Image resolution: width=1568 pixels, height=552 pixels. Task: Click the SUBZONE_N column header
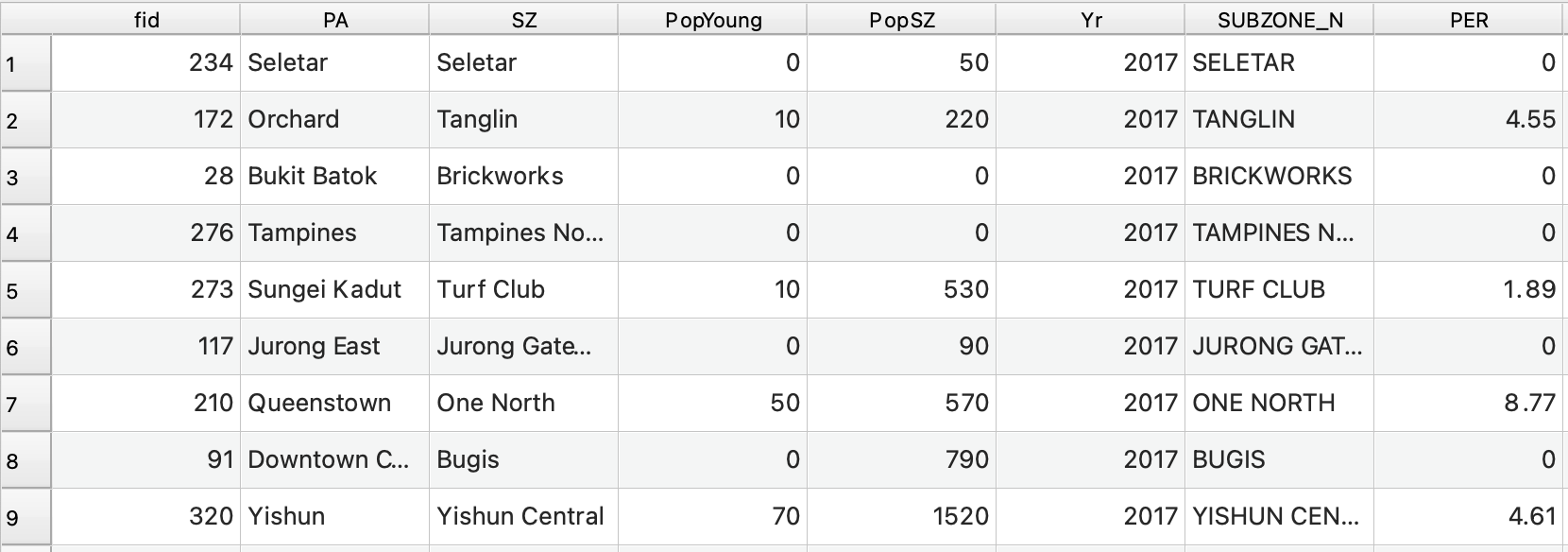point(1280,20)
